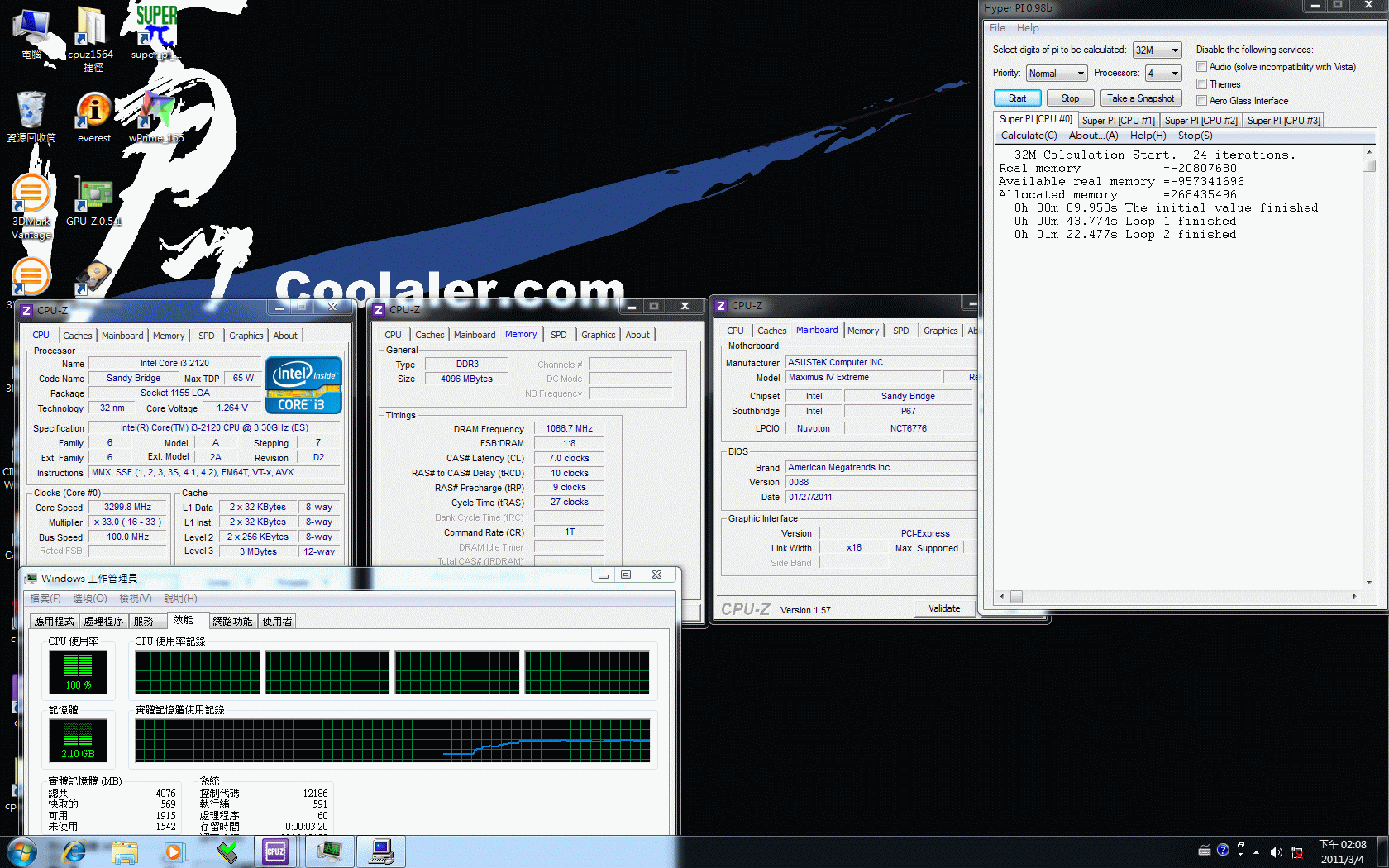Image resolution: width=1389 pixels, height=868 pixels.
Task: Click Stop button in Hyper PI
Action: pyautogui.click(x=1070, y=98)
